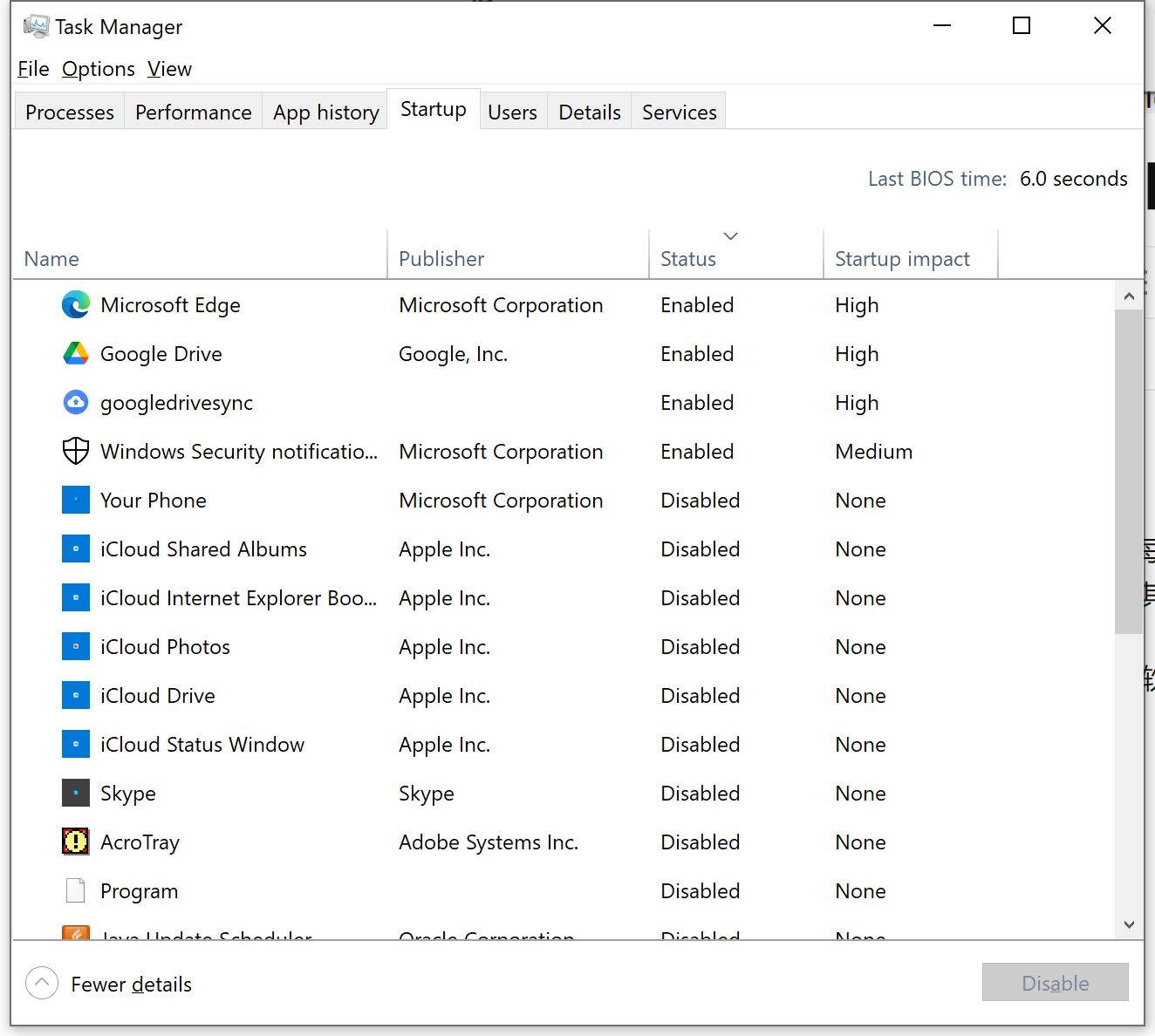Click the Disable button
Viewport: 1155px width, 1036px height.
(x=1056, y=983)
